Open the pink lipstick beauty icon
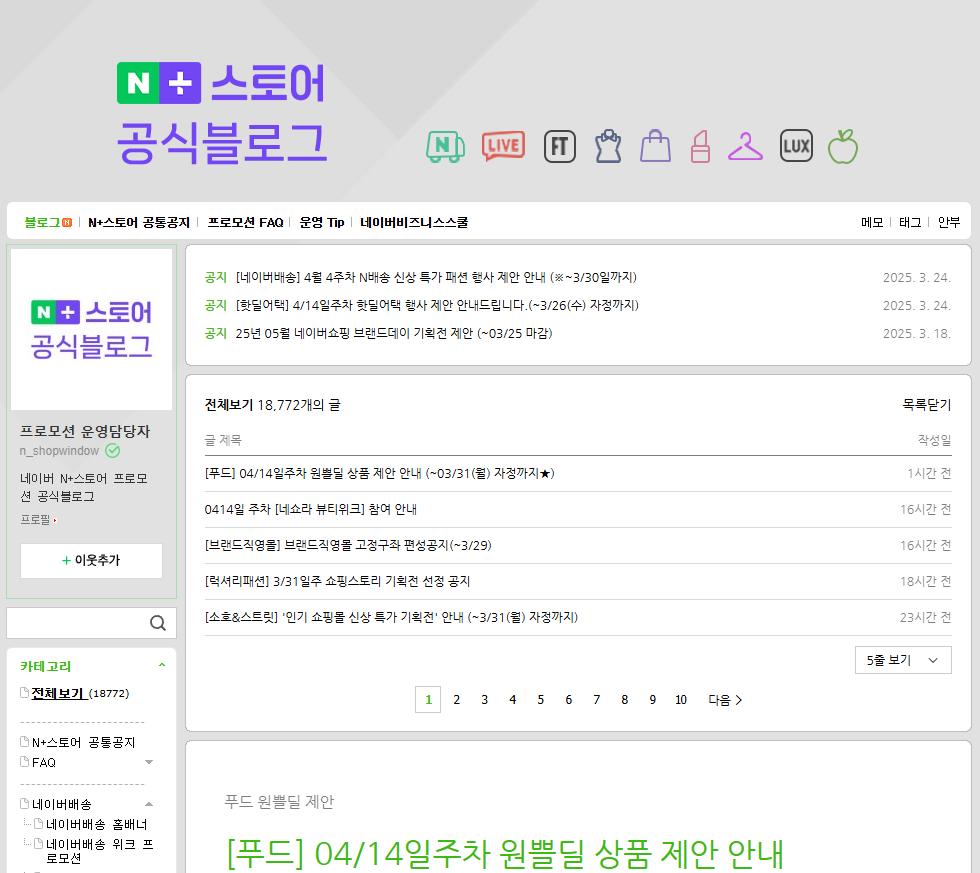This screenshot has height=873, width=980. tap(701, 146)
